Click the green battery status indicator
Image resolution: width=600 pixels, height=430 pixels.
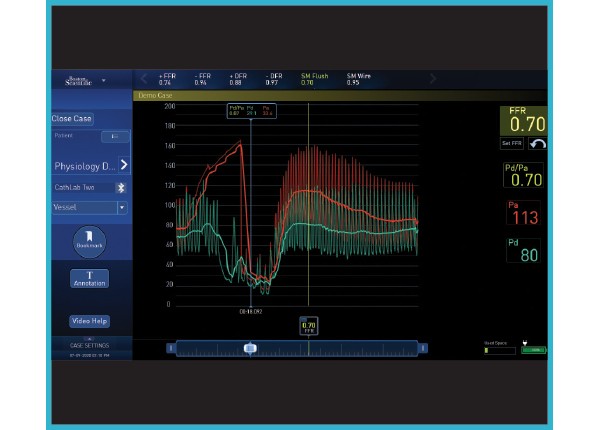[x=534, y=350]
